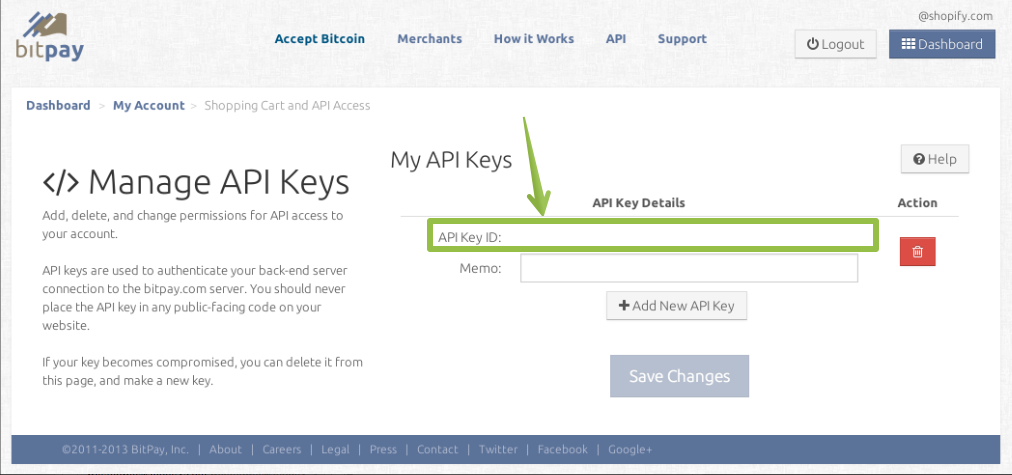Click the My API Keys heading
Viewport: 1012px width, 475px height.
[x=451, y=160]
